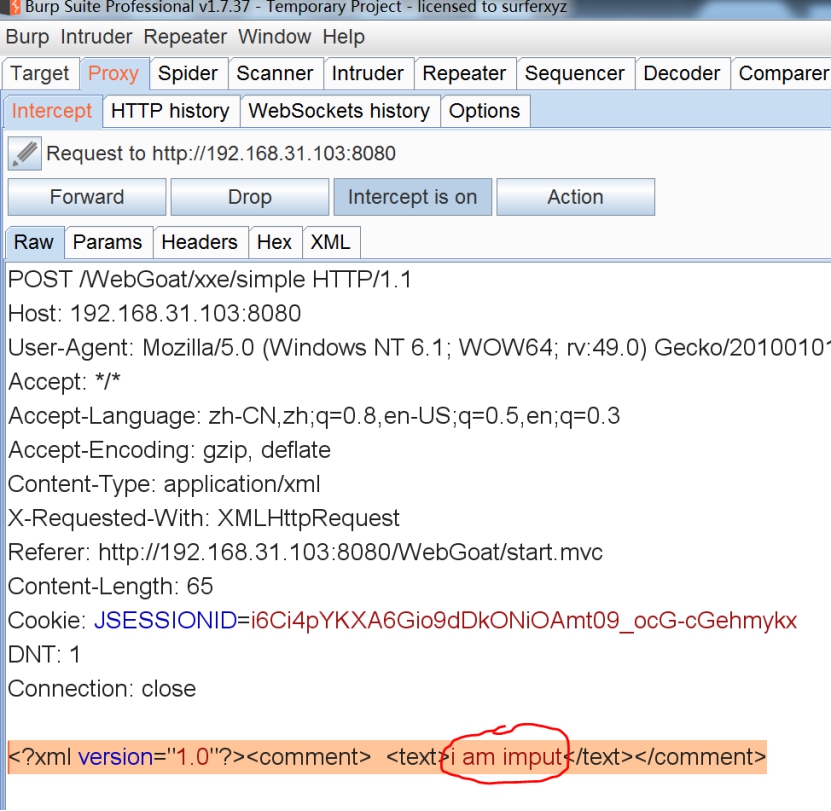Click the 'i am imput' text in XML body

coord(506,757)
